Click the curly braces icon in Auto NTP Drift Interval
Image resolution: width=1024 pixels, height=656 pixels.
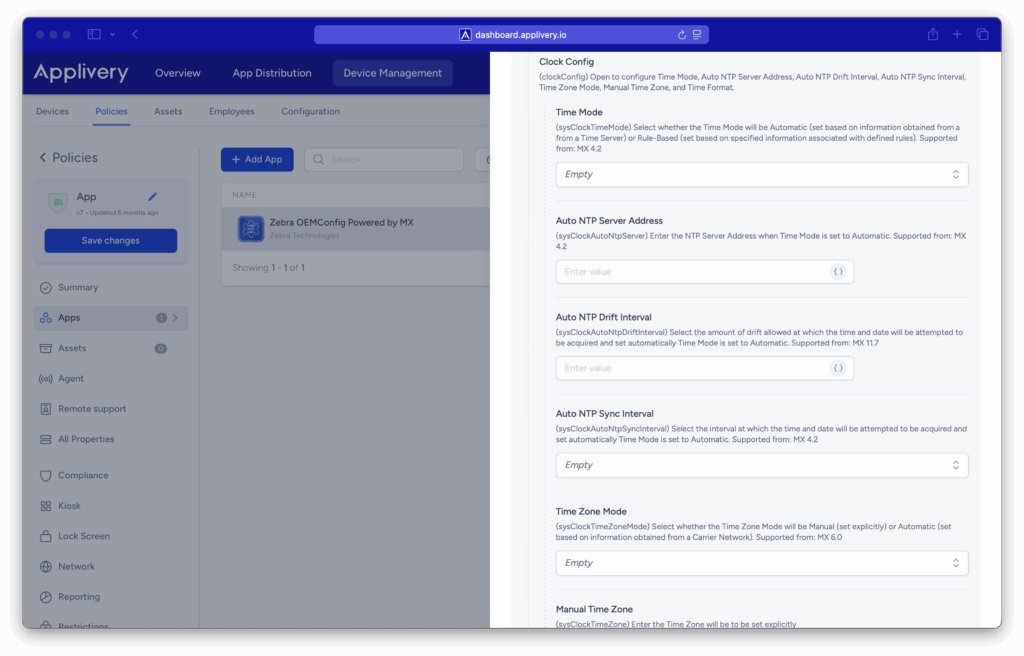838,368
